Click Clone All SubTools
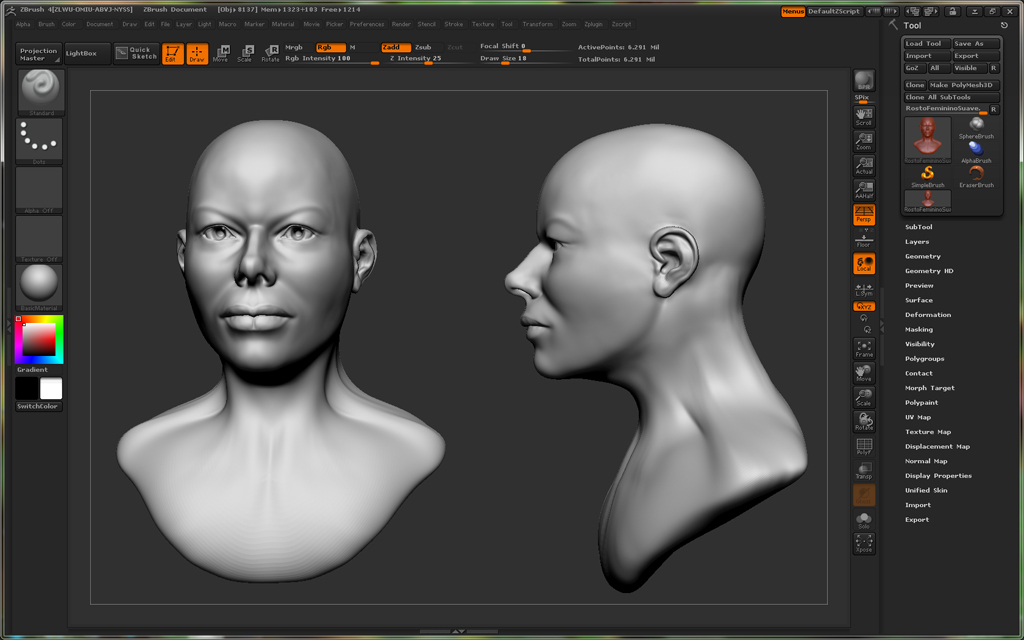The image size is (1024, 640). [952, 97]
